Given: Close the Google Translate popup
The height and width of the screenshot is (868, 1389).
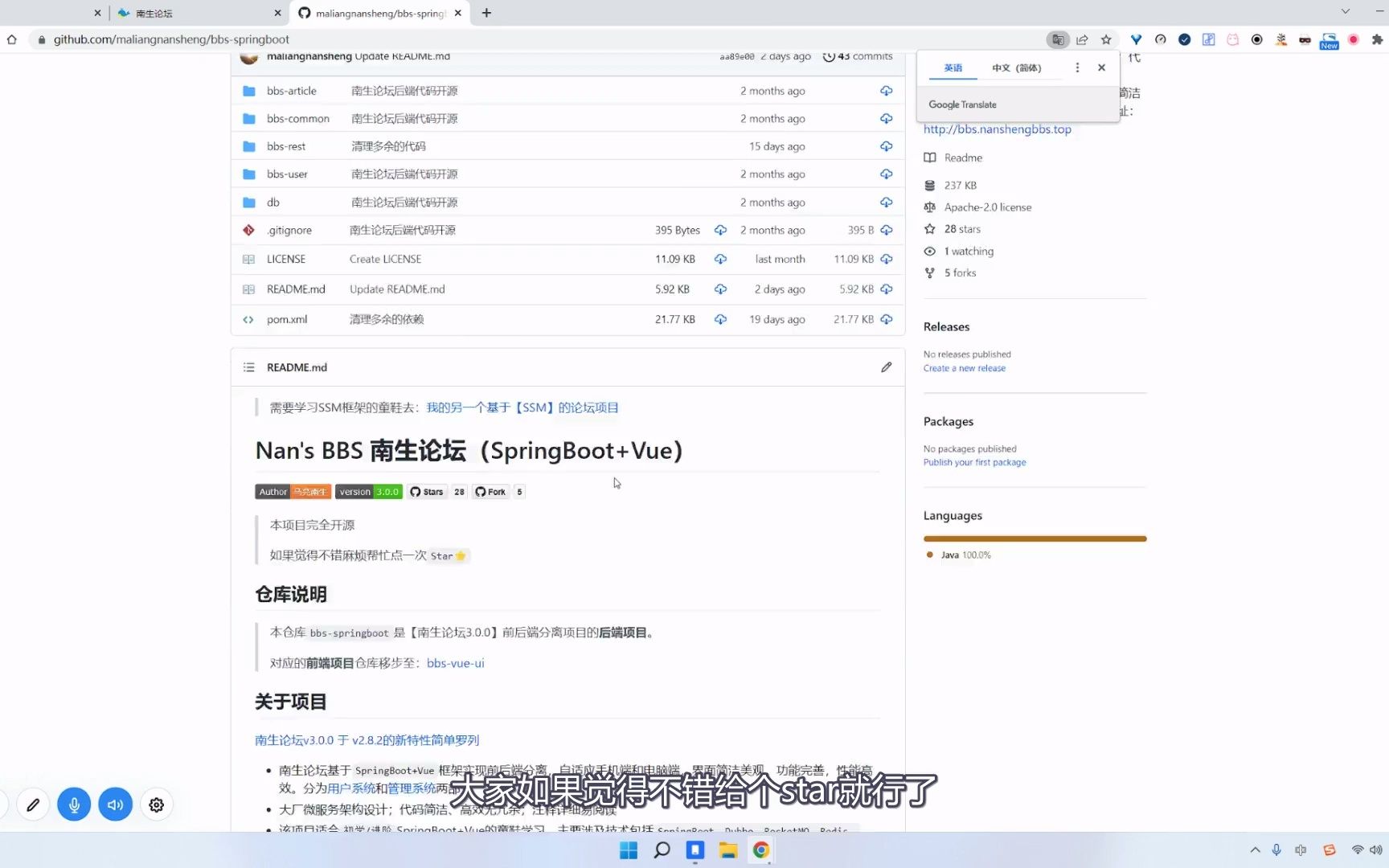Looking at the screenshot, I should 1101,68.
